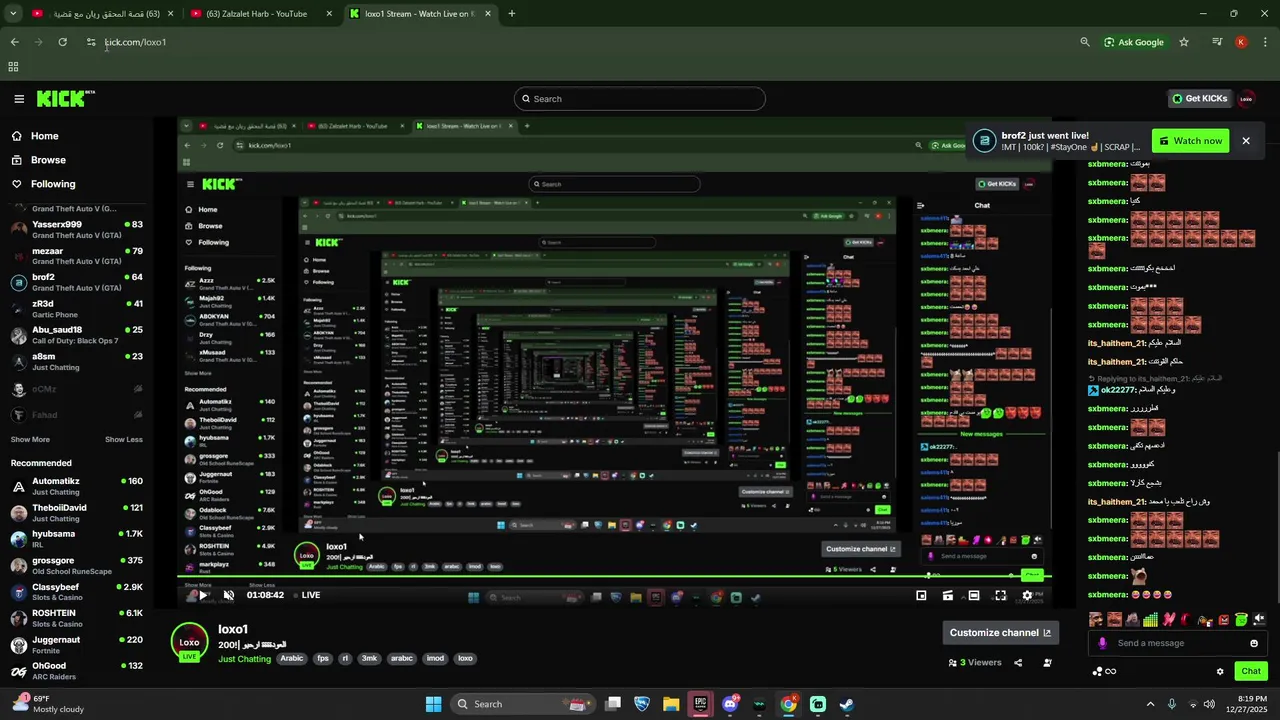Click the KICK logo in the header
The height and width of the screenshot is (720, 1280).
click(65, 98)
